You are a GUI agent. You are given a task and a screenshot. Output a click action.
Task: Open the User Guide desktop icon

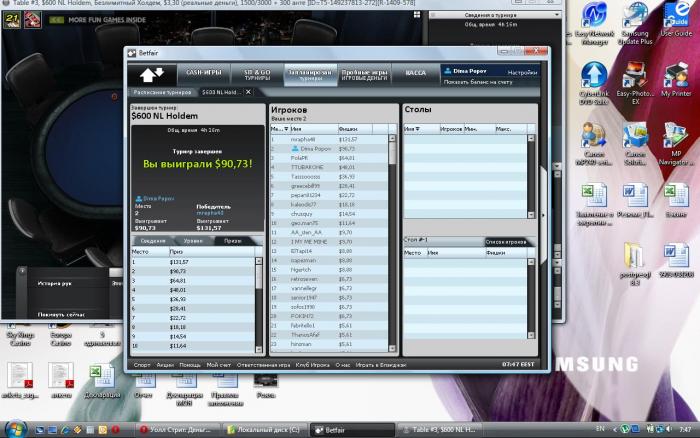click(676, 20)
